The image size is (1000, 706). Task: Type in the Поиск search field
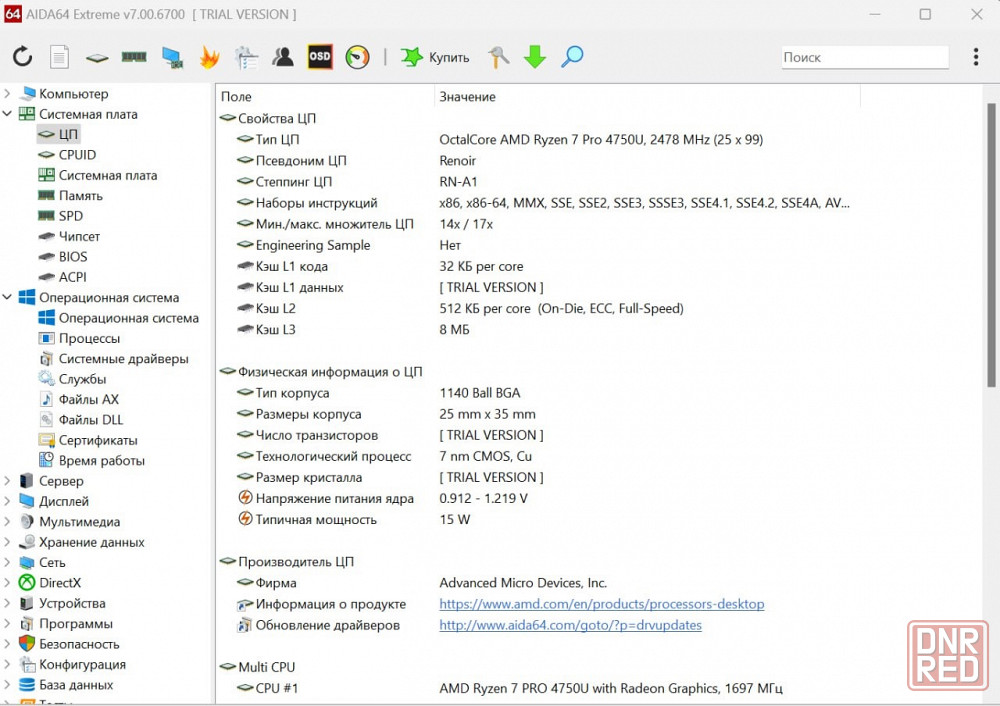pos(864,57)
